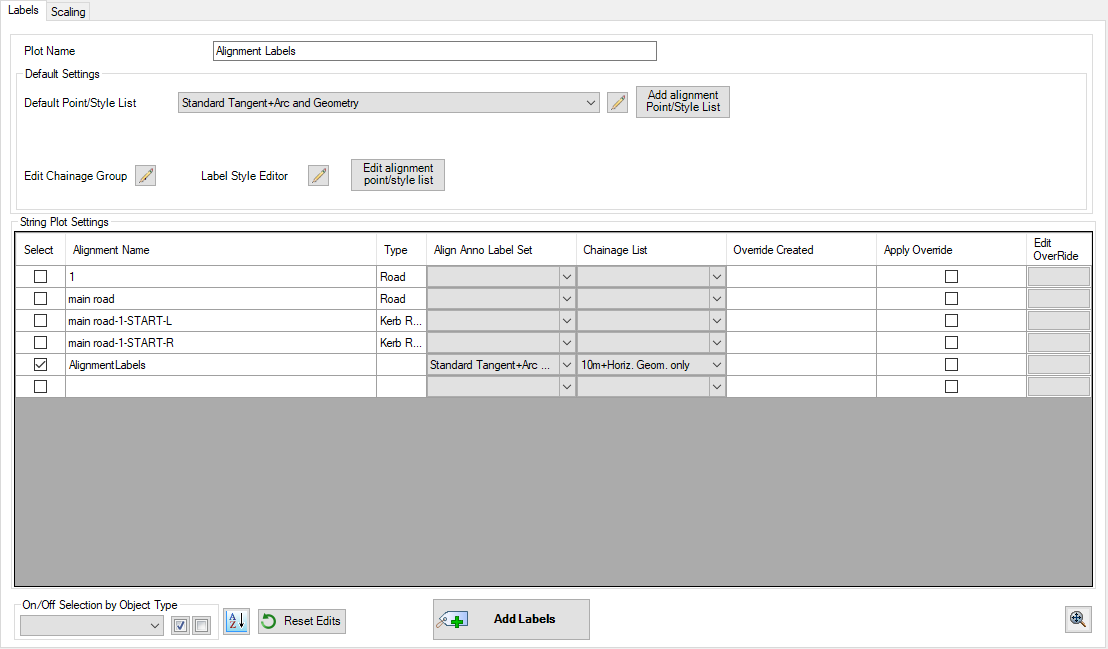Open the On/Off Selection by Object Type dropdown
The image size is (1108, 649).
pyautogui.click(x=154, y=625)
